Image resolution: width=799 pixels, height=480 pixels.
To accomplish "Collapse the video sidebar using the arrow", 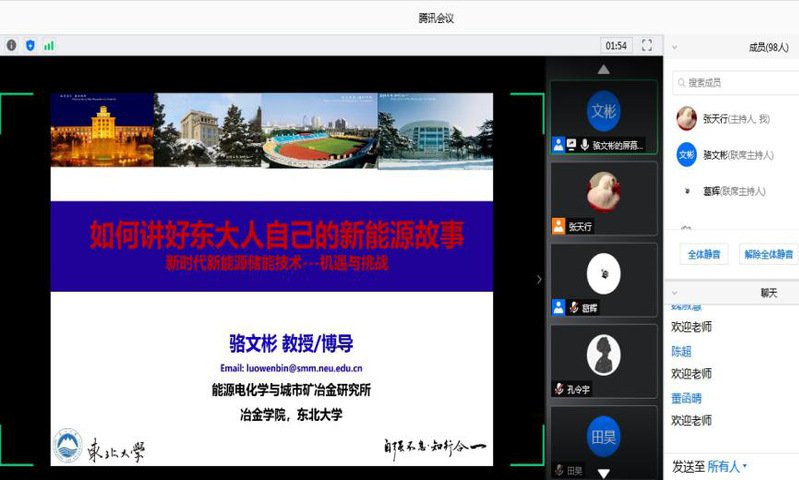I will click(x=539, y=279).
